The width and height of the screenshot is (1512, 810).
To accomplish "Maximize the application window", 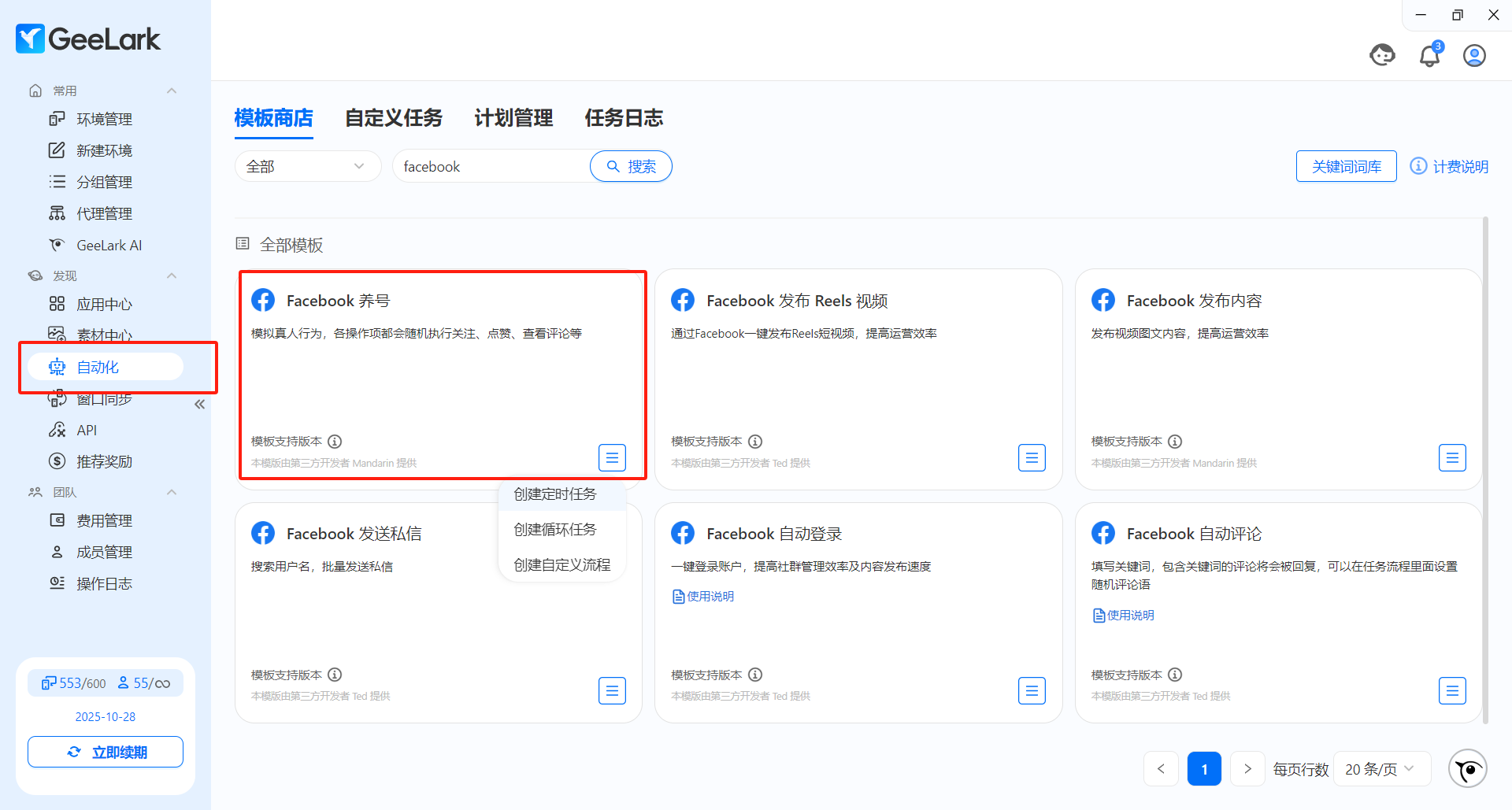I will 1457,15.
